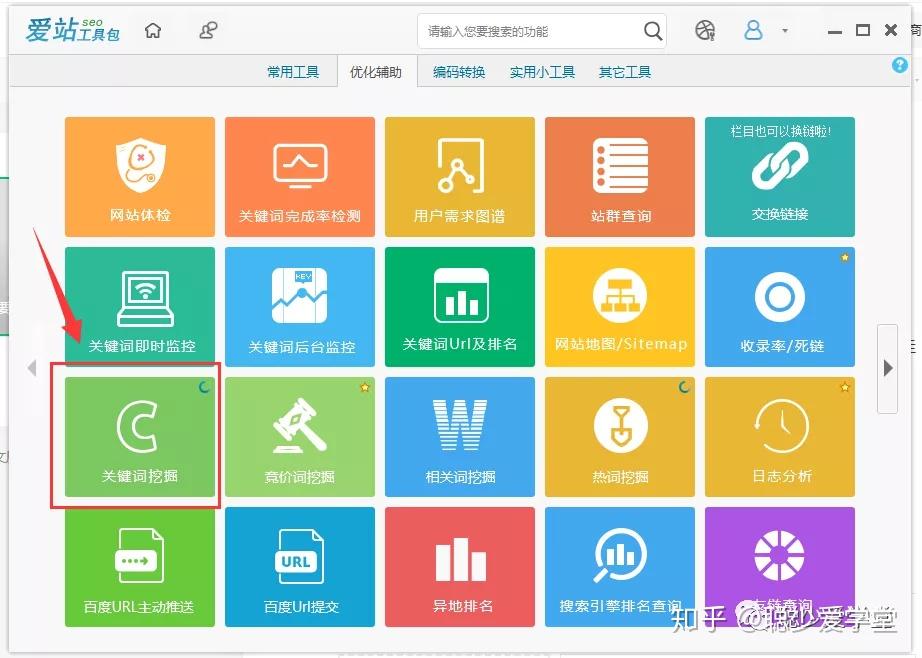Select the 交换链接 link exchange tool
922x658 pixels.
click(x=779, y=176)
